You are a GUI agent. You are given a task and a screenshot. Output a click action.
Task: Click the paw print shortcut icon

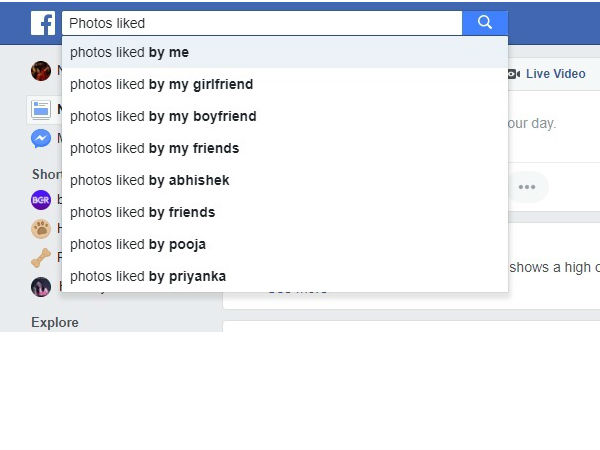[x=41, y=229]
